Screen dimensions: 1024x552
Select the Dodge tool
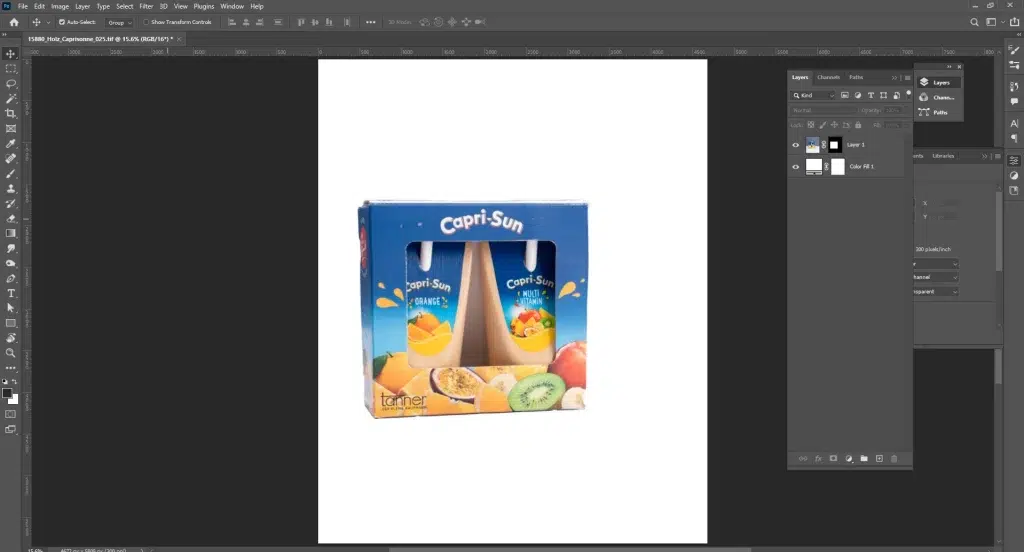coord(10,263)
